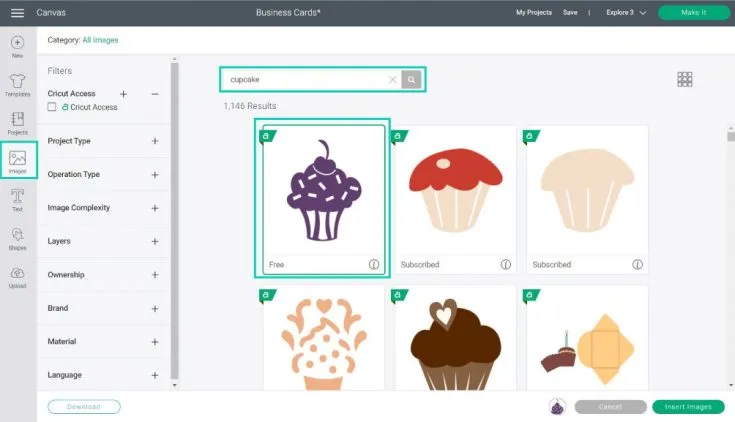Click the Upload icon

17,276
